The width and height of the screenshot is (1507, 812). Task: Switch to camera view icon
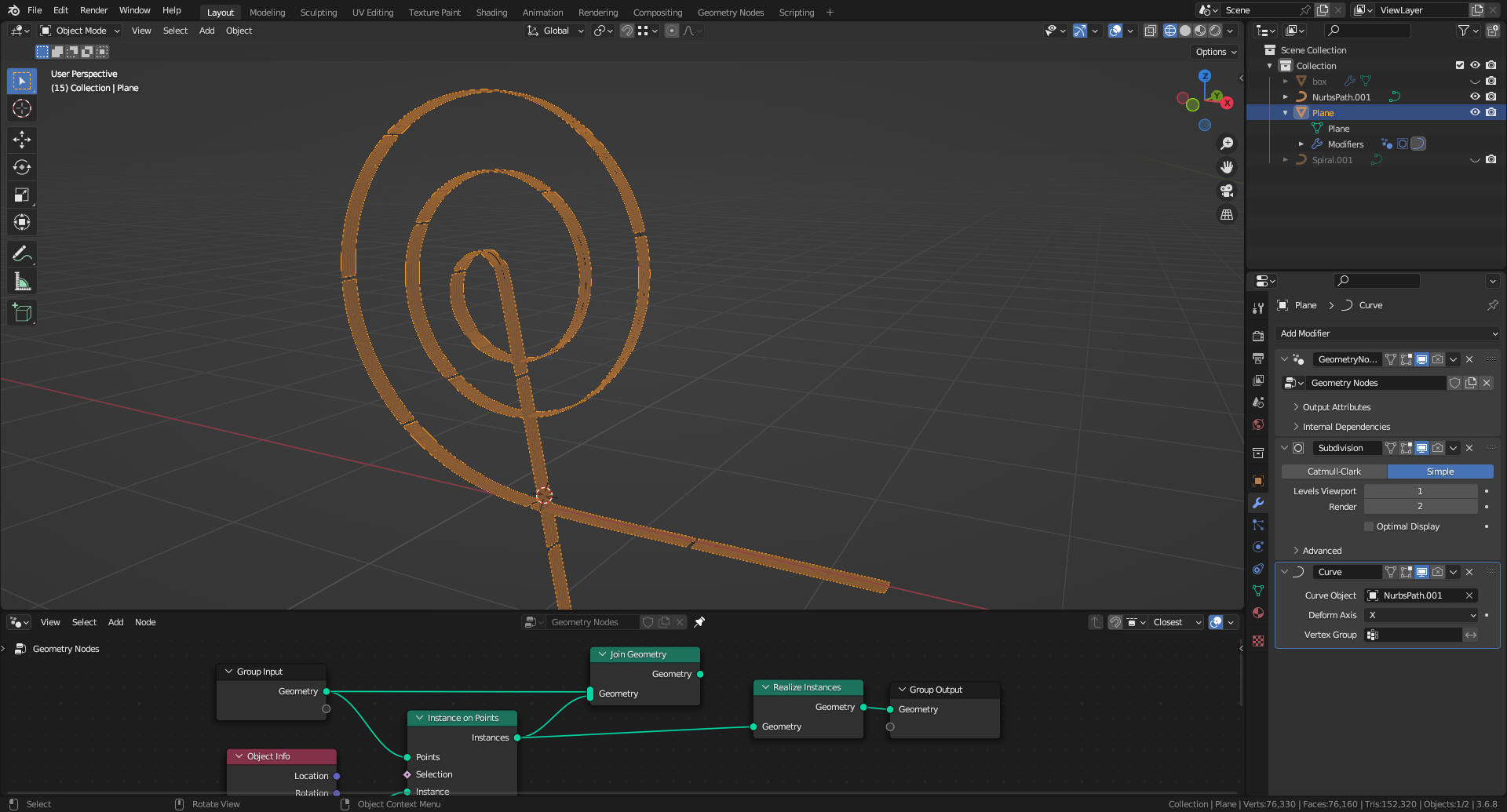click(x=1227, y=191)
